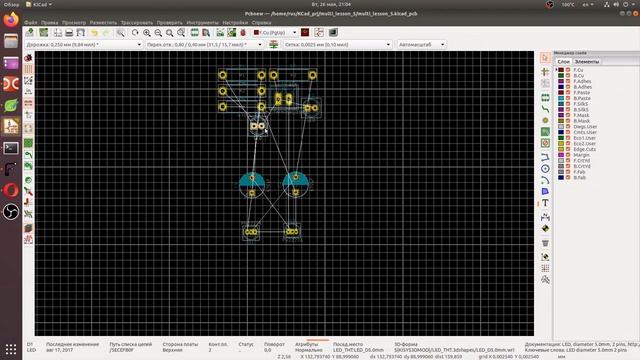Select the add text T tool

click(x=545, y=203)
